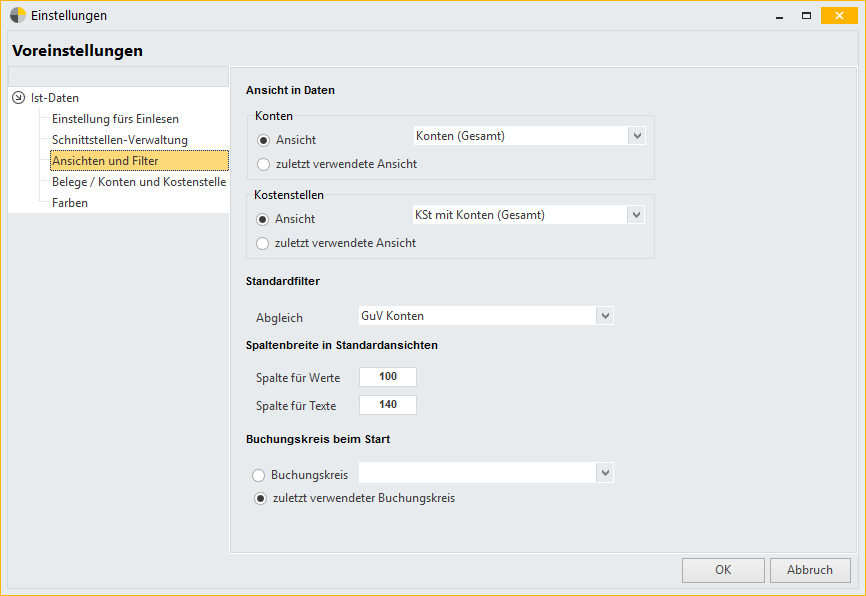This screenshot has height=596, width=866.
Task: Open Einstellung fürs Einlesen page
Action: click(x=115, y=119)
